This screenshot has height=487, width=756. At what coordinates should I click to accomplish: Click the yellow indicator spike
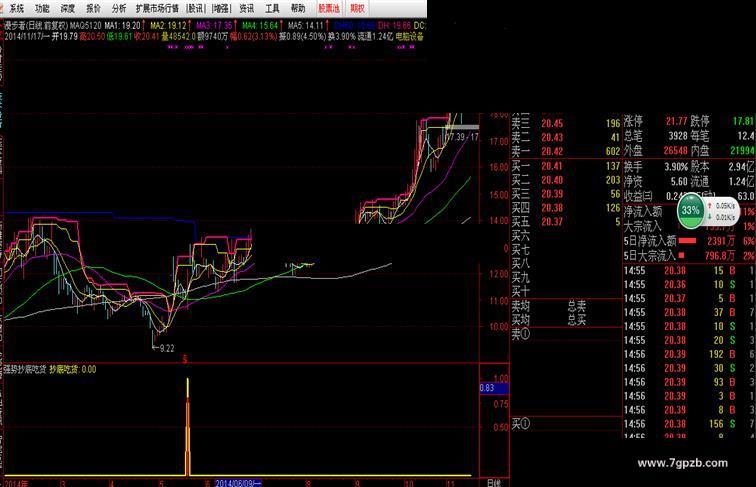(x=188, y=427)
